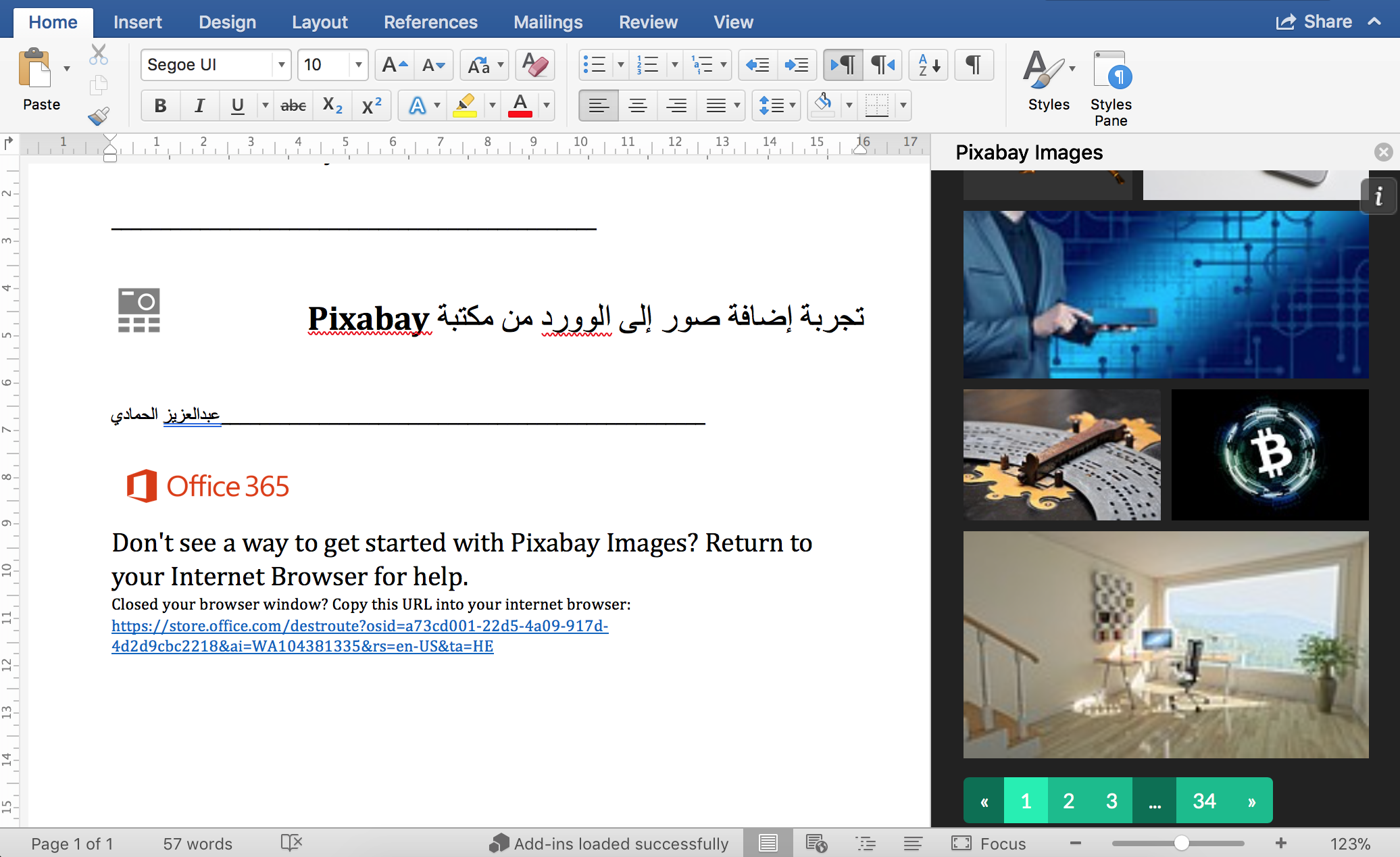The height and width of the screenshot is (857, 1400).
Task: Go to page 2 of Pixabay results
Action: pos(1068,801)
